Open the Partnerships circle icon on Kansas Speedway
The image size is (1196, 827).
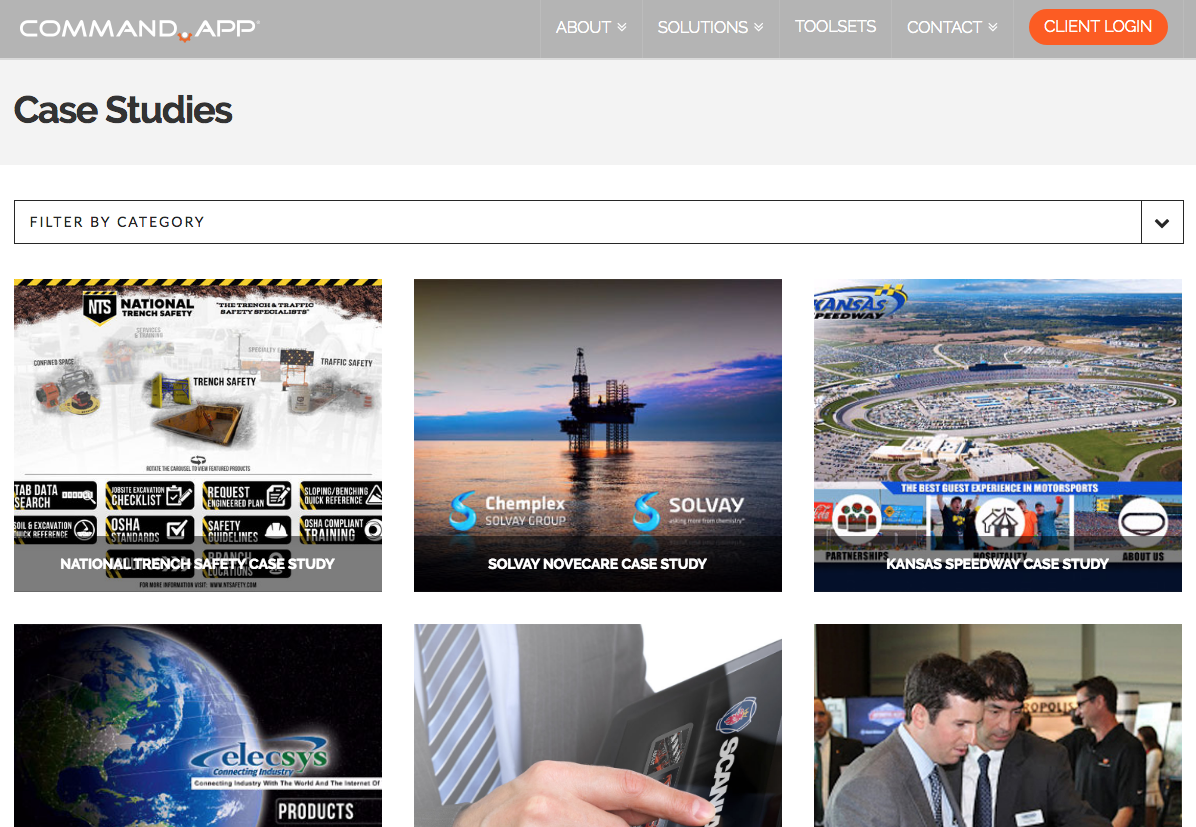pyautogui.click(x=856, y=520)
